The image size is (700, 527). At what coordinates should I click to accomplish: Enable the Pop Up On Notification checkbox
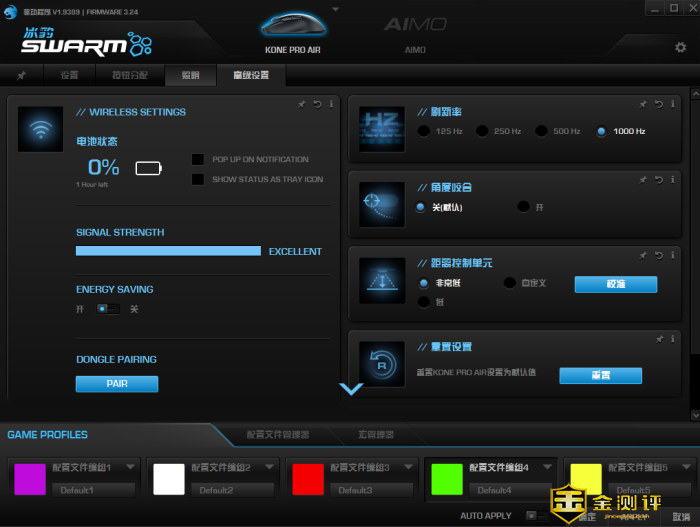(198, 159)
